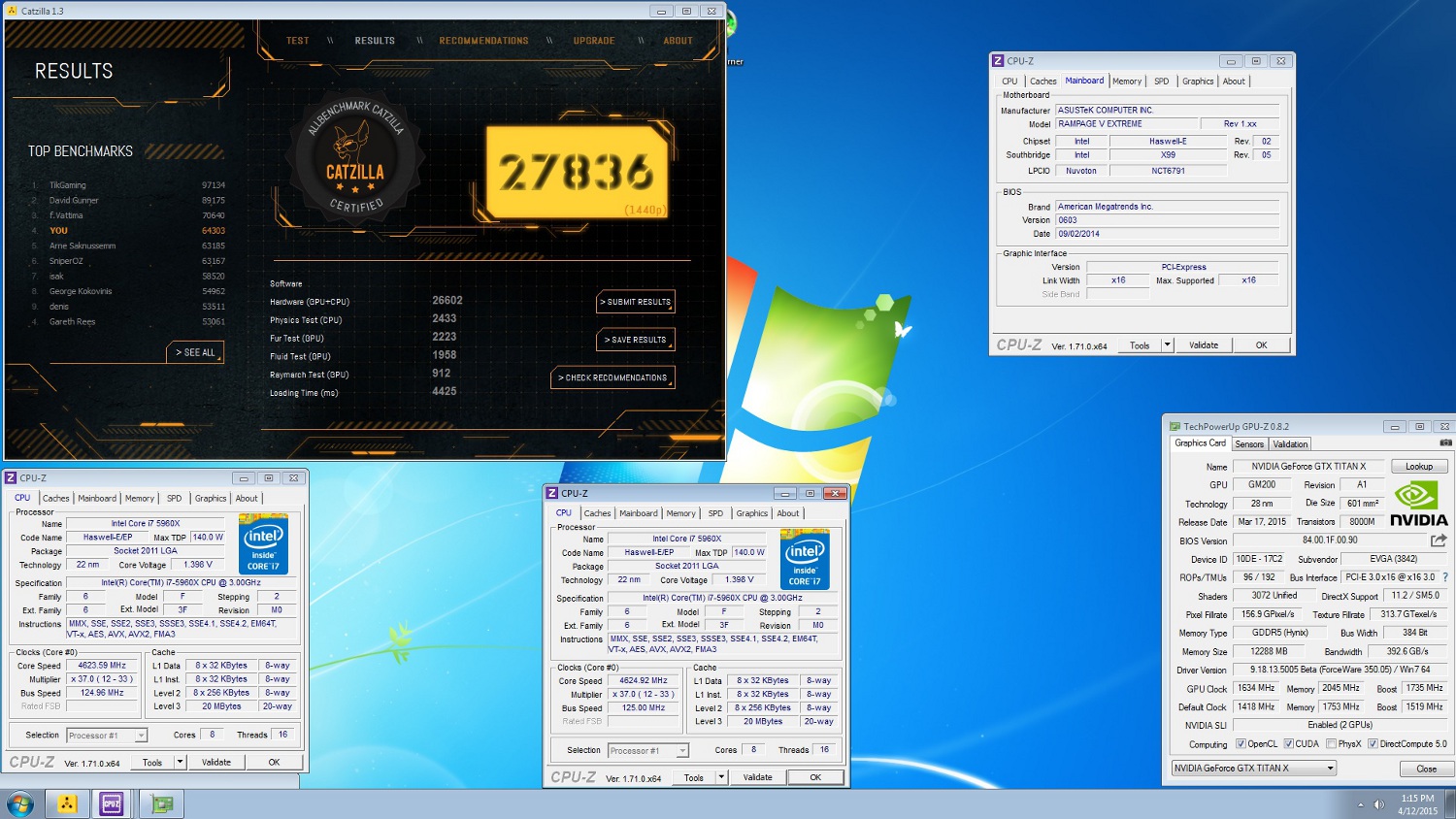Click the volume speaker tray icon

[1378, 804]
